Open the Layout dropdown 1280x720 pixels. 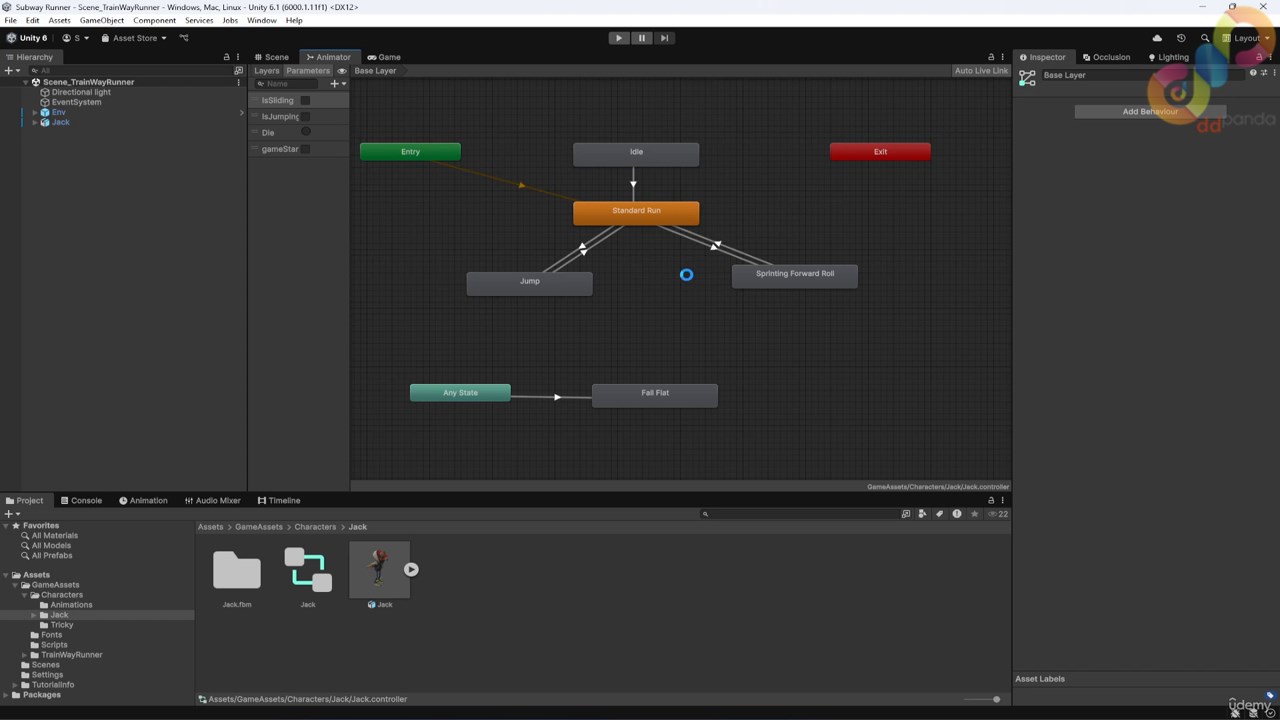point(1245,38)
